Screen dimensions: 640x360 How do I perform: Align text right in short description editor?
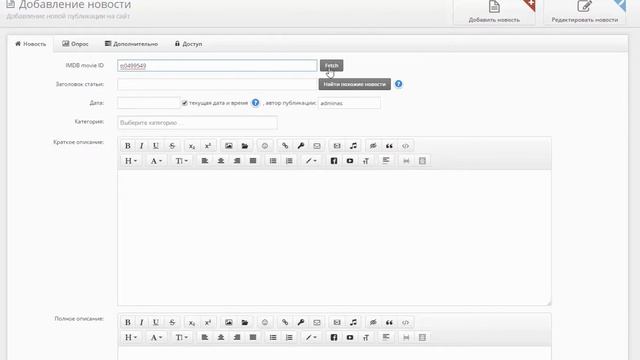(x=237, y=161)
